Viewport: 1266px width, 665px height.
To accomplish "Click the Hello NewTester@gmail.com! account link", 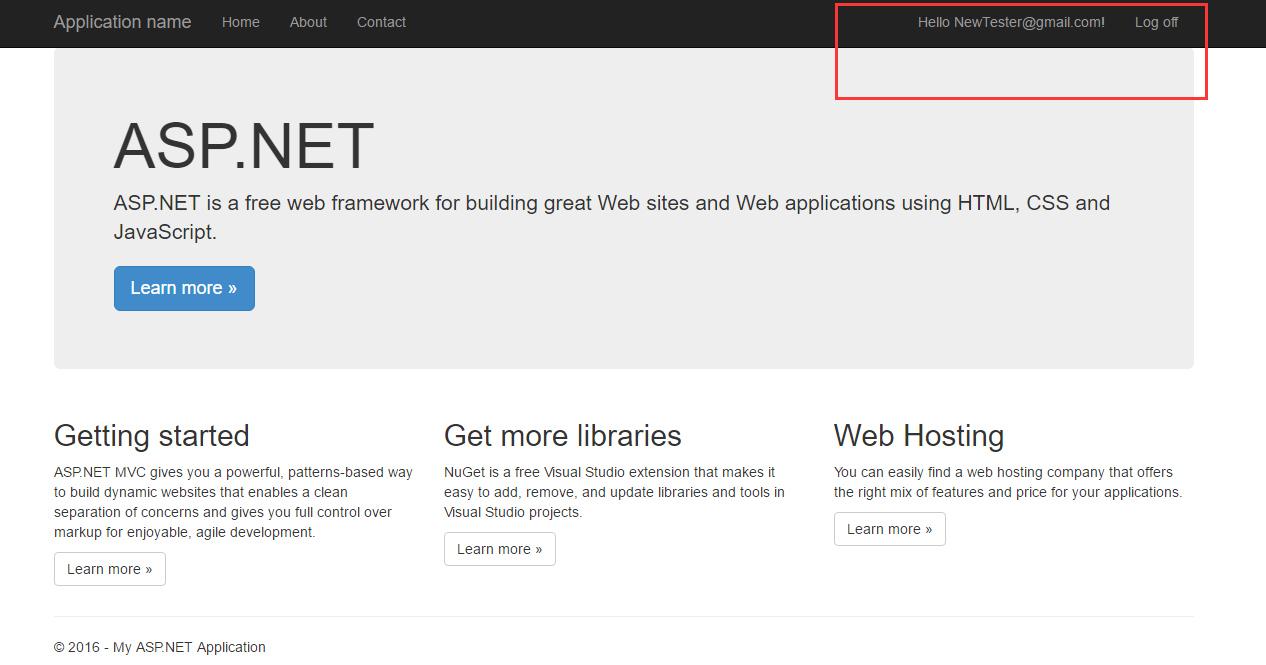I will [x=1011, y=22].
